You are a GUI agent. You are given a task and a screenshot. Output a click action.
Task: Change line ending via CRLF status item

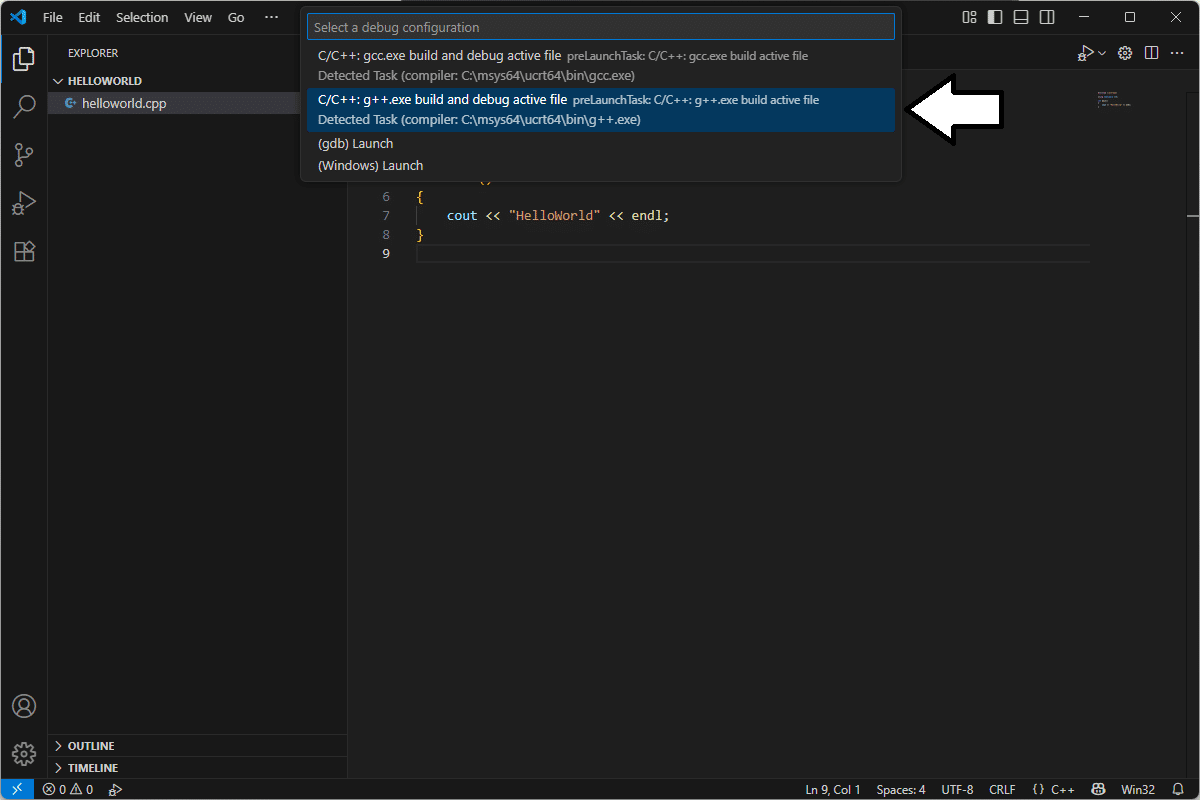1002,789
